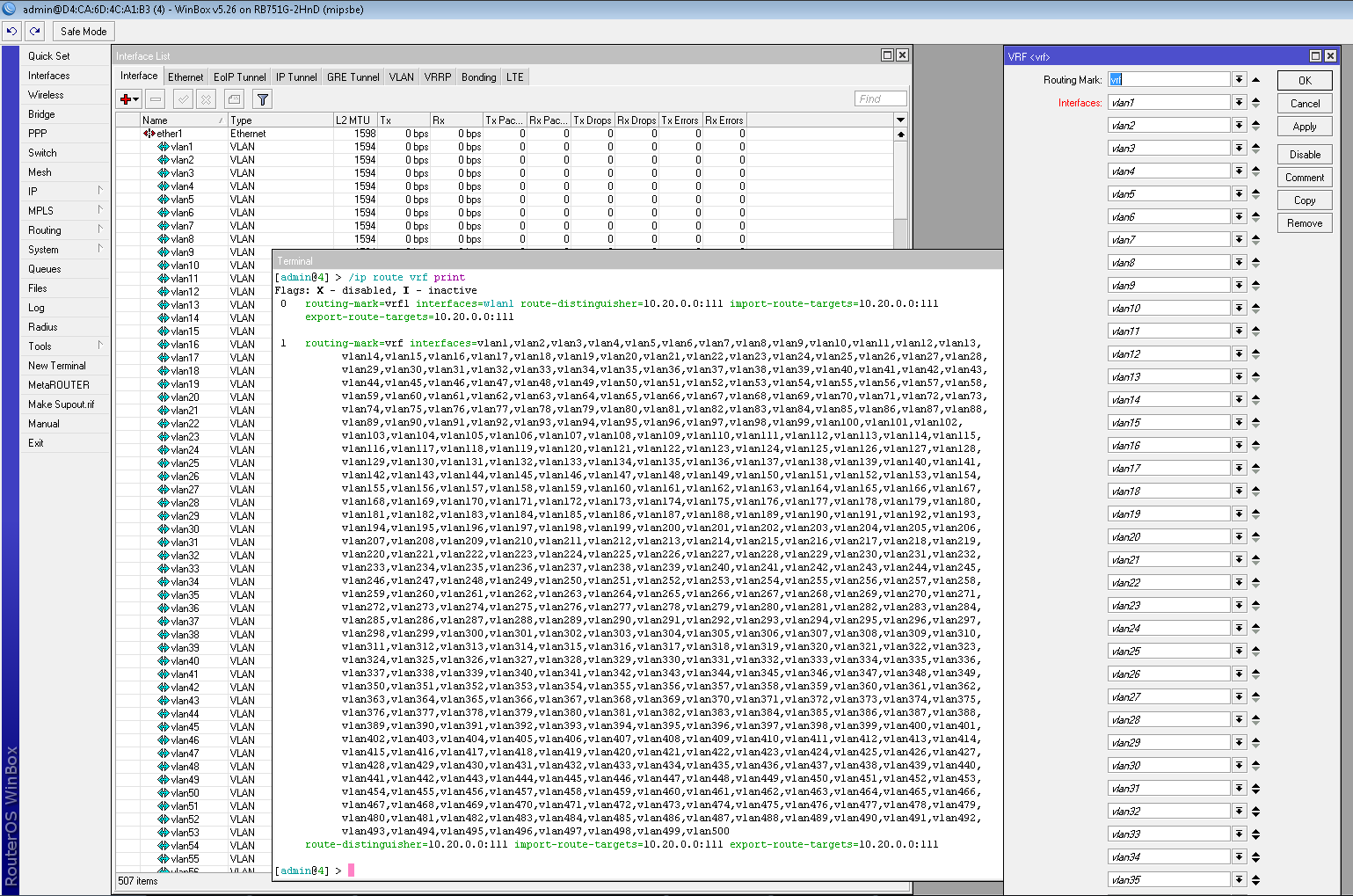This screenshot has height=896, width=1353.
Task: Click the Find input field
Action: click(x=879, y=98)
